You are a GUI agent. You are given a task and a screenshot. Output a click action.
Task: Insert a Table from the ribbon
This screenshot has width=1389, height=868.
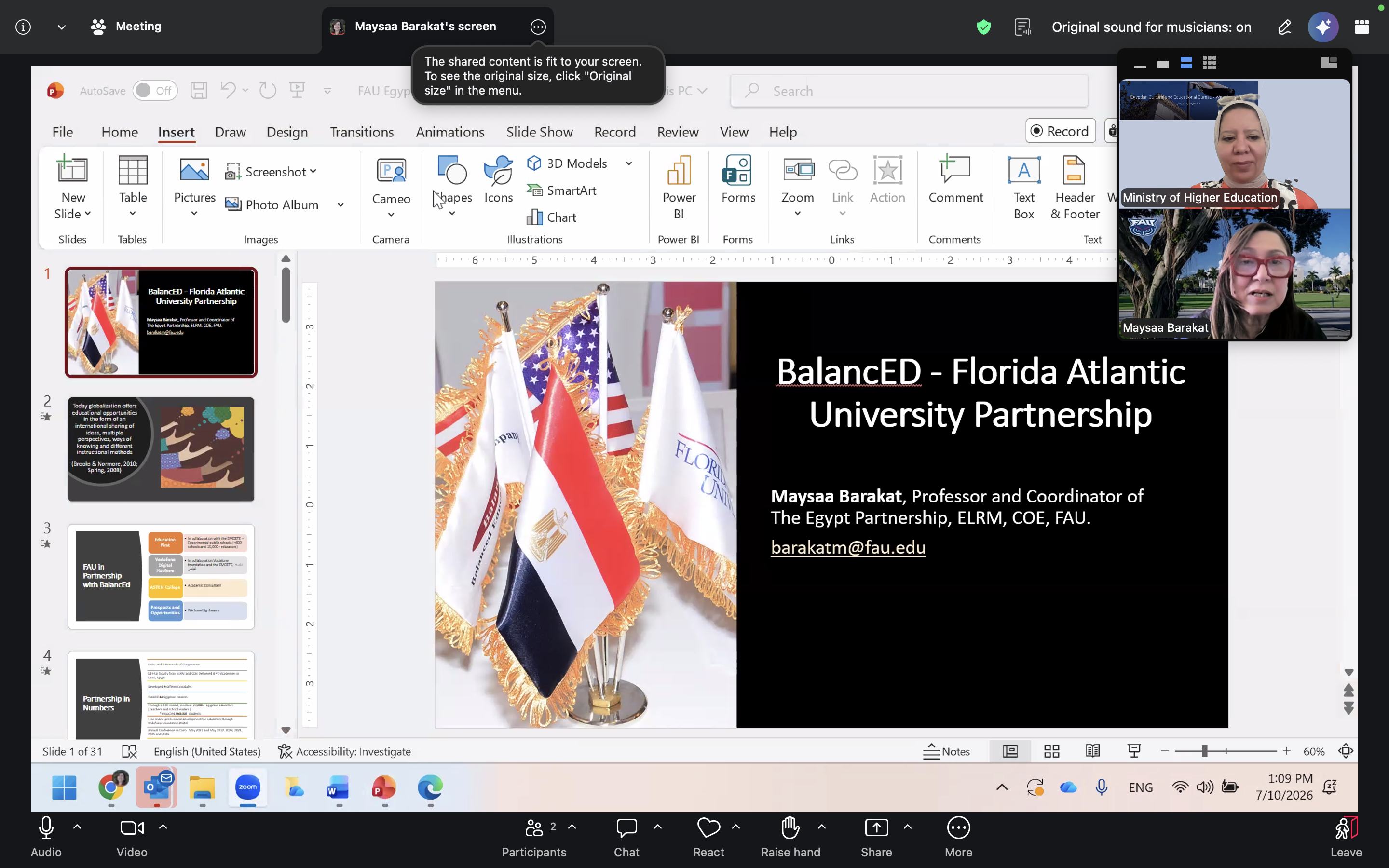[x=133, y=170]
